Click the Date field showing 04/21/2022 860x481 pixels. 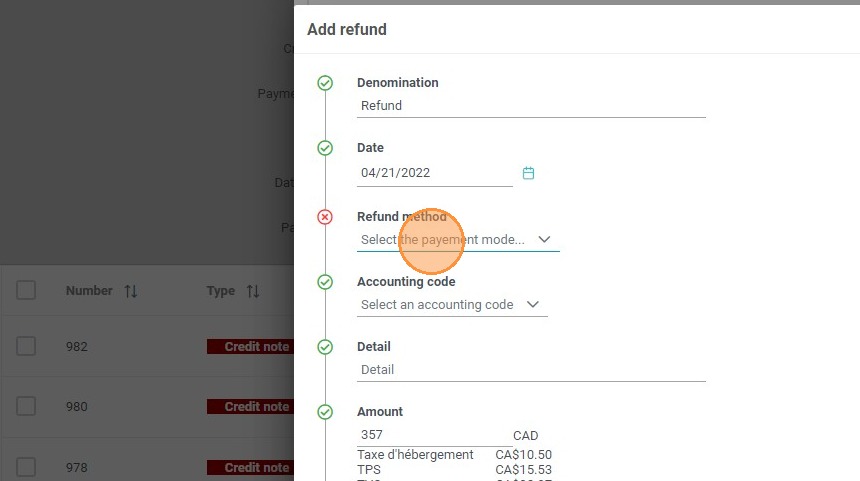pyautogui.click(x=434, y=173)
